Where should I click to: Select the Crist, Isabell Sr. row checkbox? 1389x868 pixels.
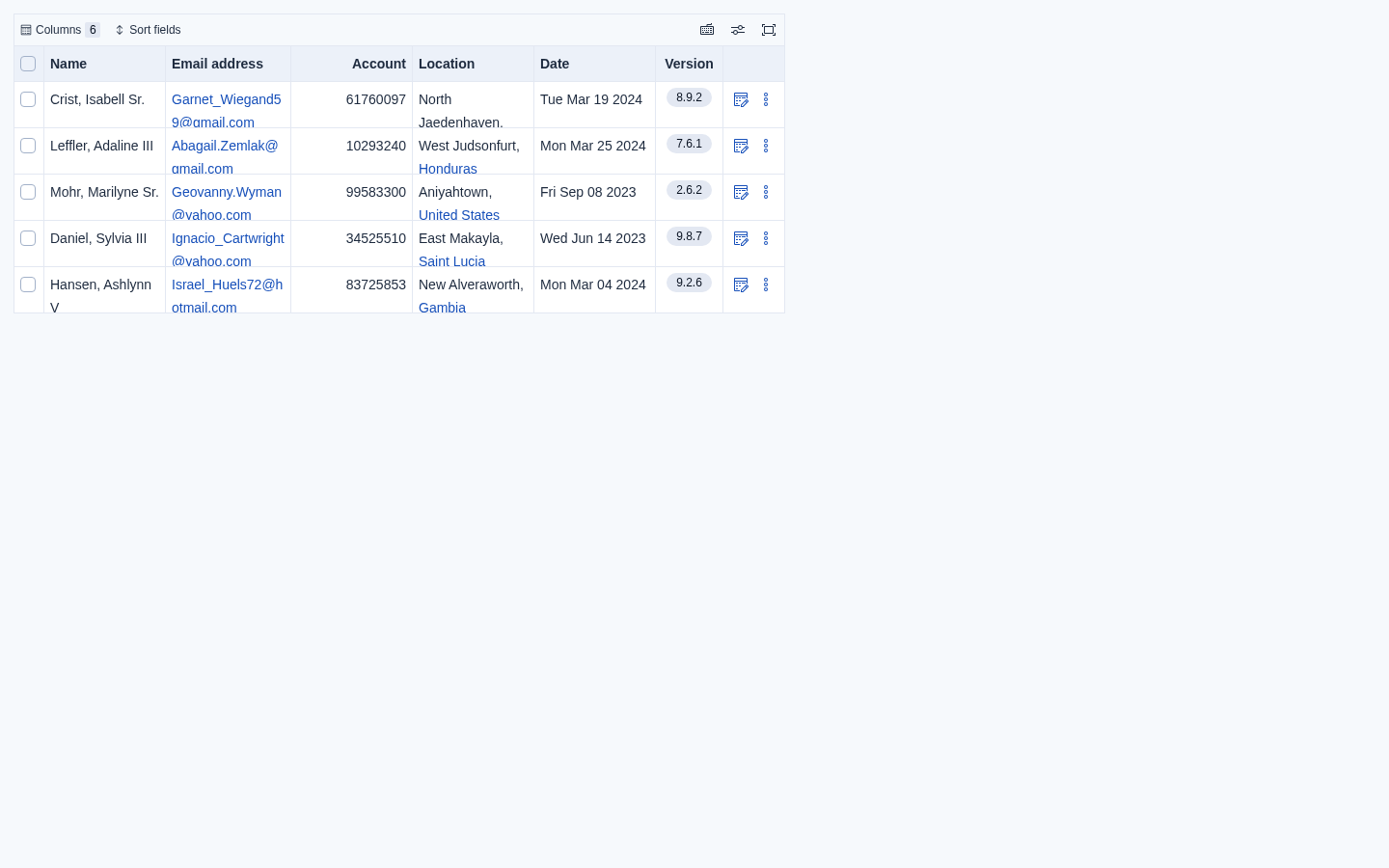[x=28, y=99]
